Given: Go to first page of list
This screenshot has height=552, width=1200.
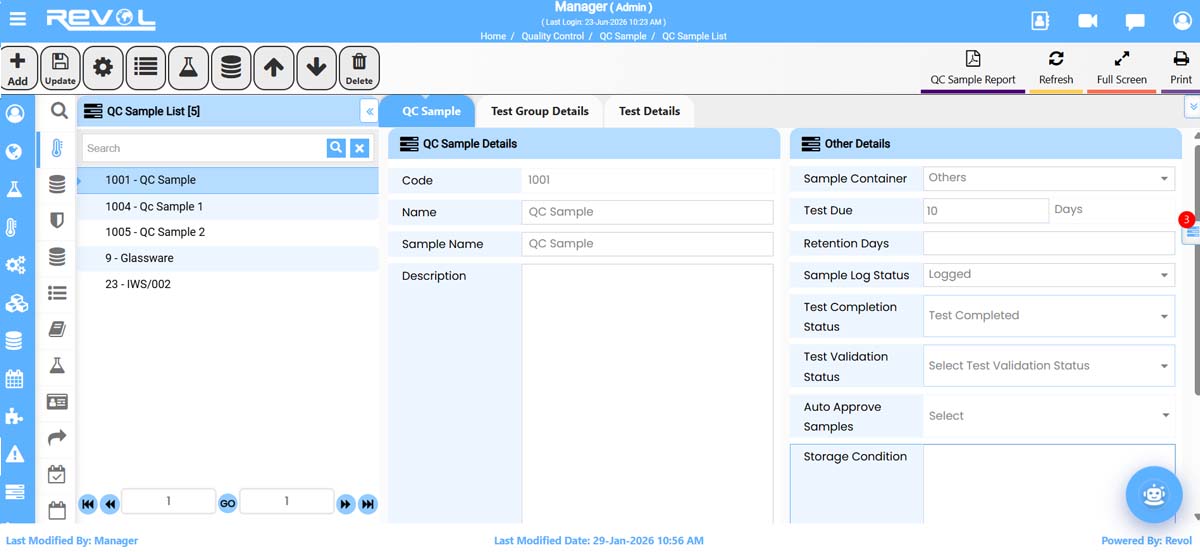Looking at the screenshot, I should click(88, 504).
